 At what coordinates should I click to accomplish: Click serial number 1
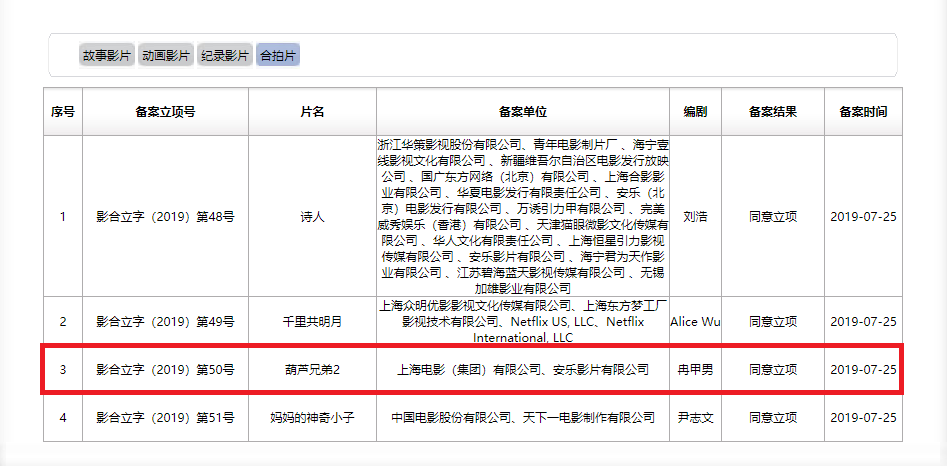(63, 217)
